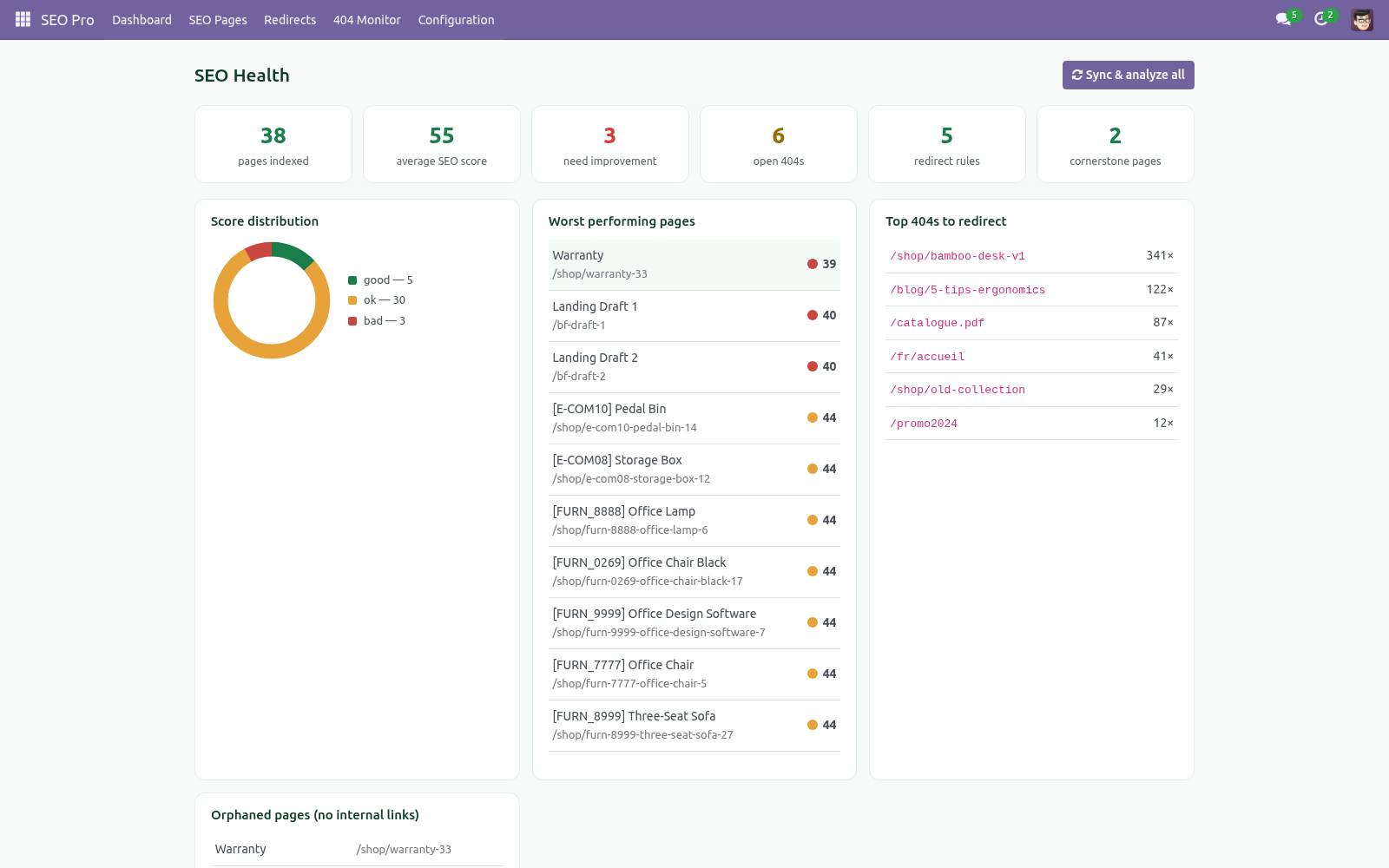This screenshot has height=868, width=1389.
Task: Open the [FURN_7777] Office Chair row
Action: click(694, 674)
